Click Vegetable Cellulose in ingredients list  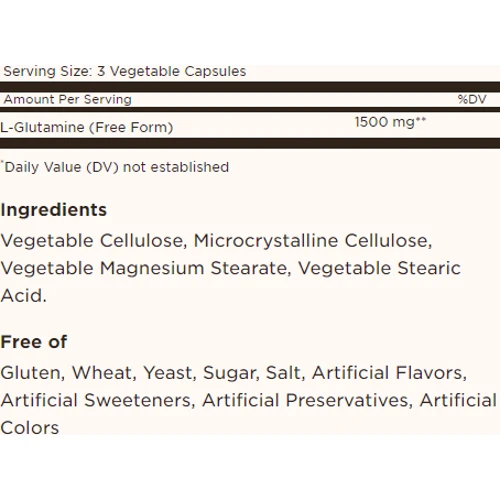[94, 241]
